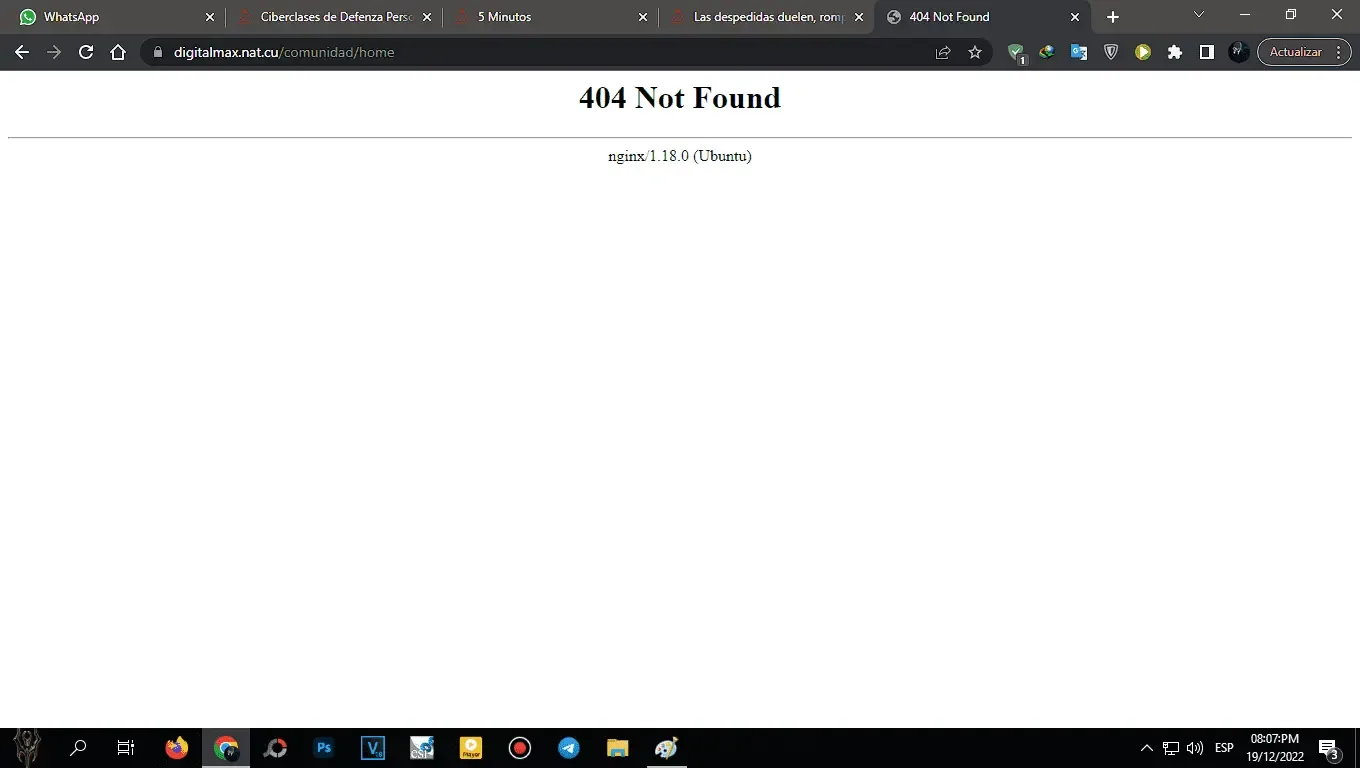Open the yellow play button extension
The image size is (1360, 768).
[1143, 52]
